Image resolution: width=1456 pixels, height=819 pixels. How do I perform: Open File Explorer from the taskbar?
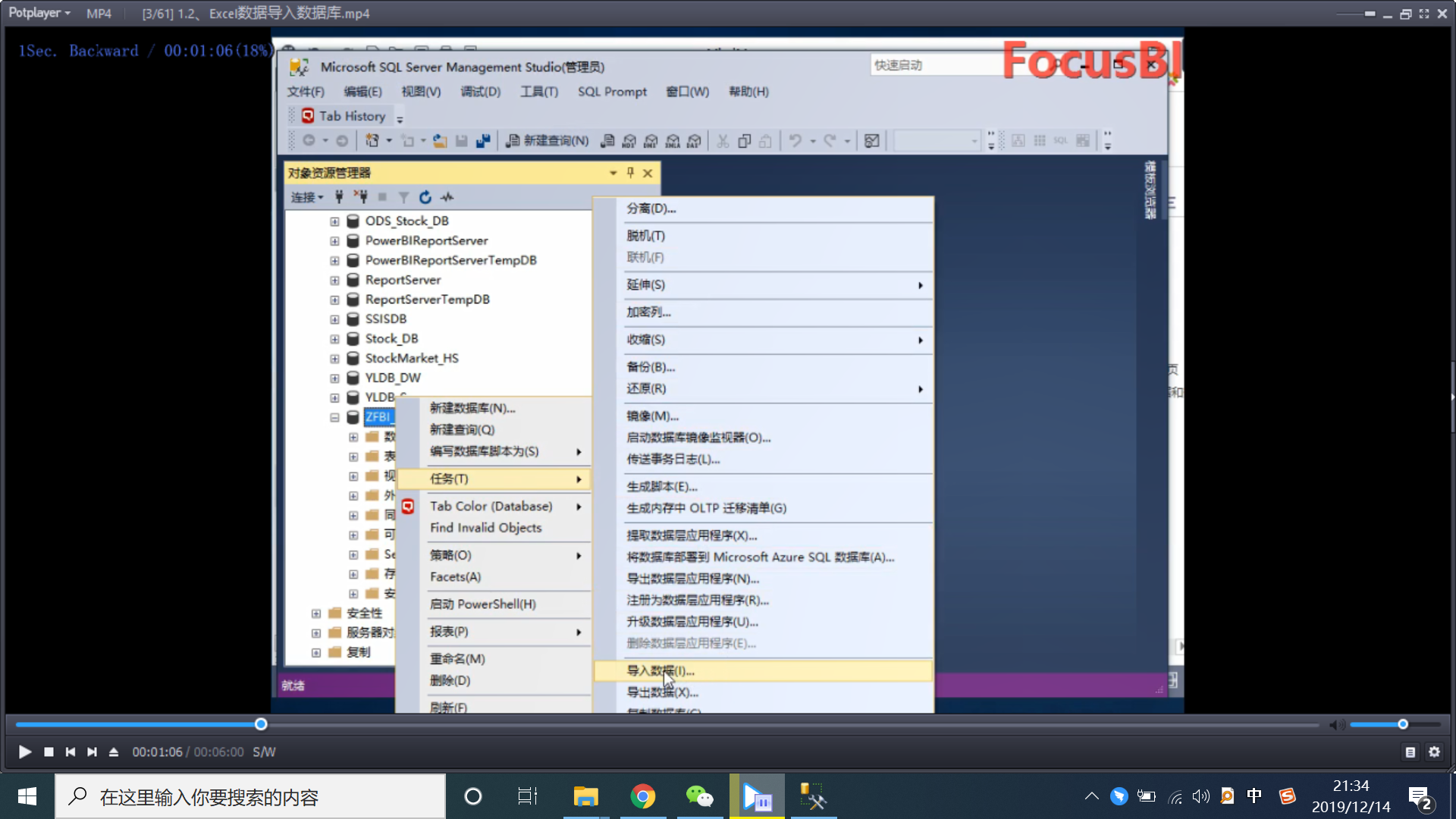point(585,796)
